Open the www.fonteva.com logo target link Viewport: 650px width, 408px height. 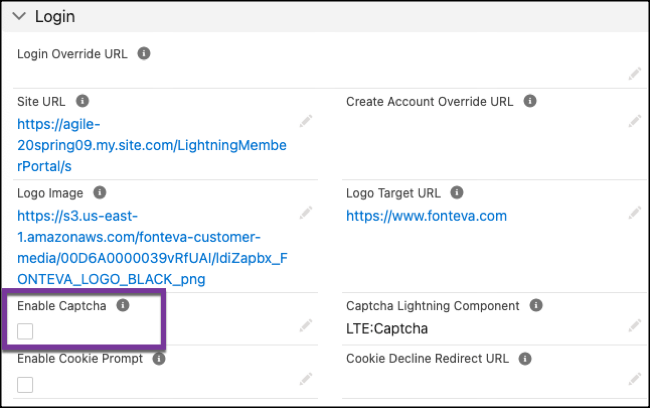(426, 216)
